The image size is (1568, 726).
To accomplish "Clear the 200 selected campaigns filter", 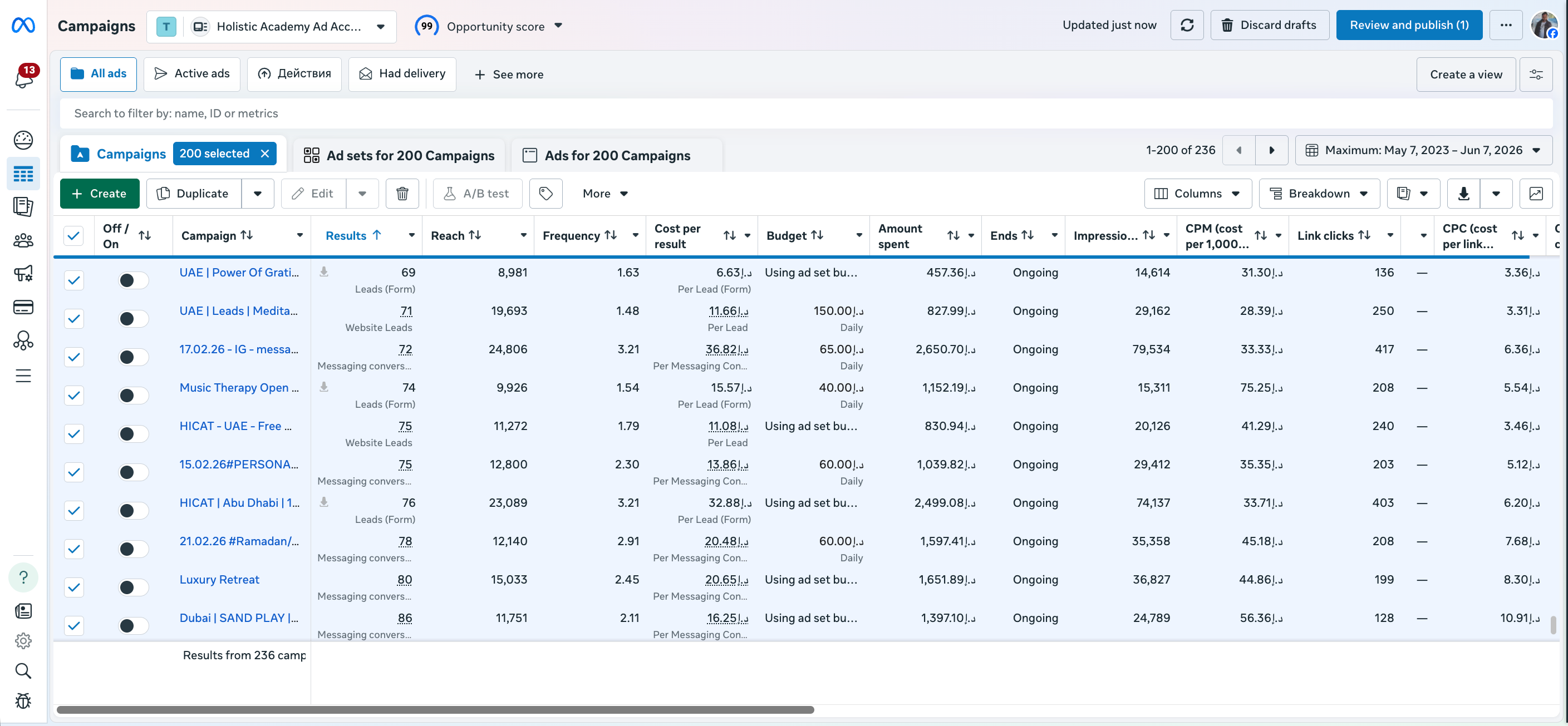I will click(x=265, y=154).
